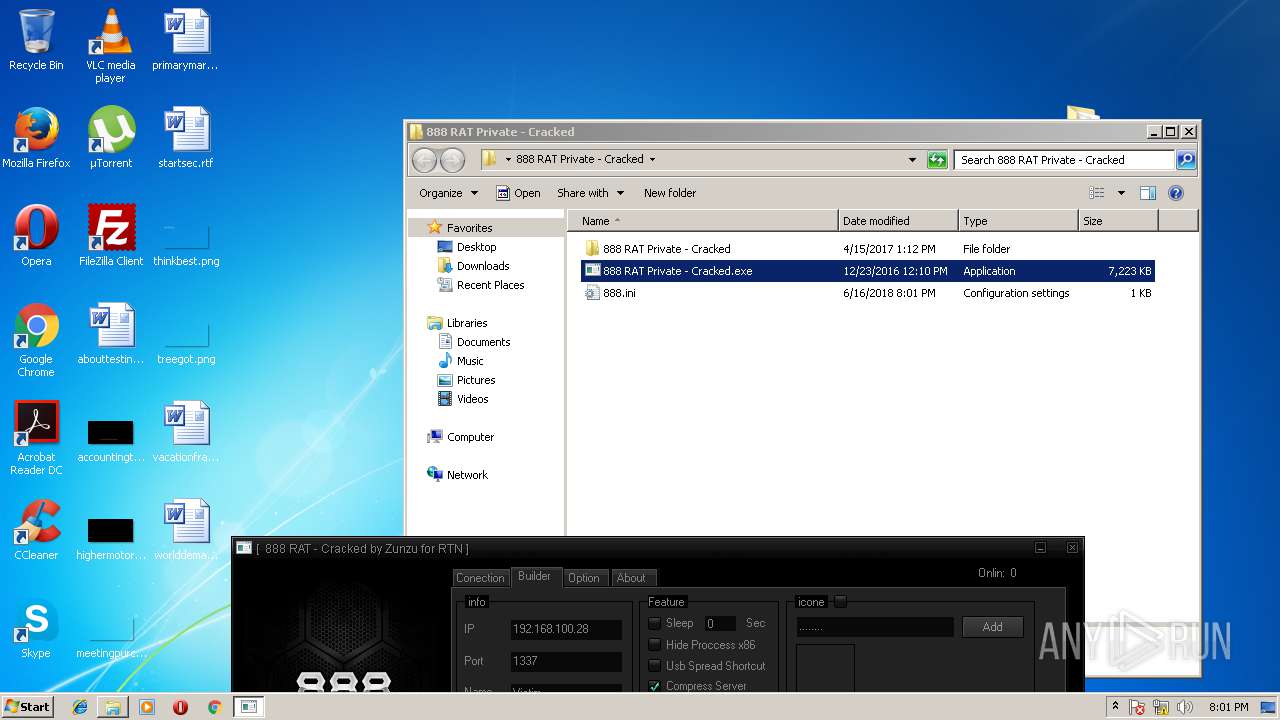Click the Action Center flag tray icon
Viewport: 1280px width, 720px height.
[1137, 707]
